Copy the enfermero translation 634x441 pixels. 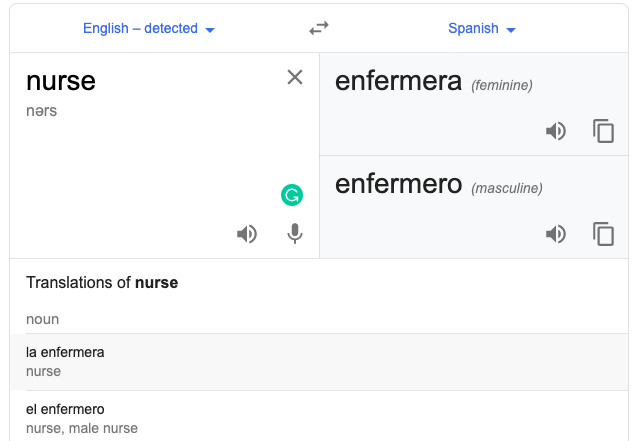tap(603, 234)
